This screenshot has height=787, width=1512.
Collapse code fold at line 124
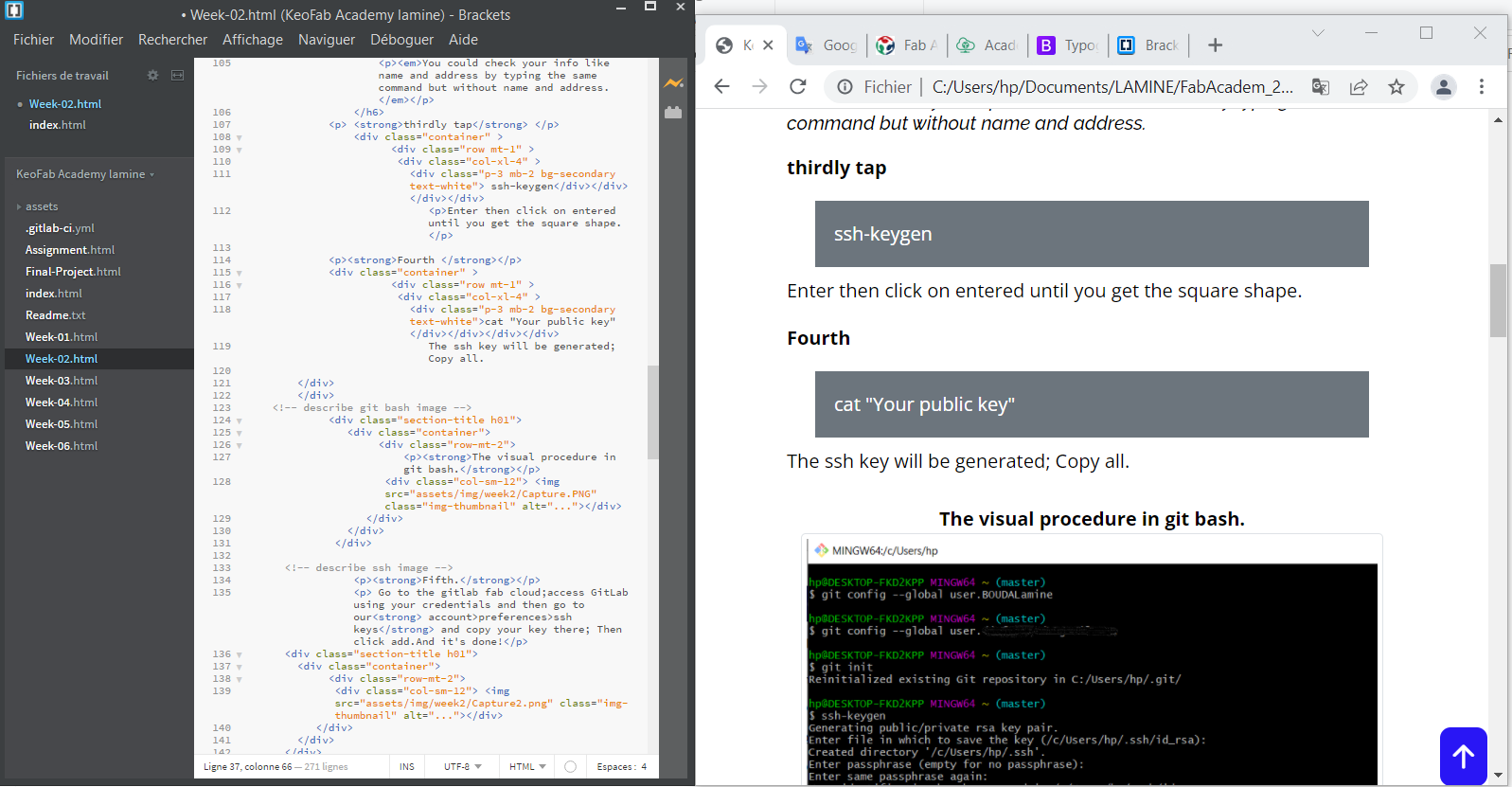point(240,420)
